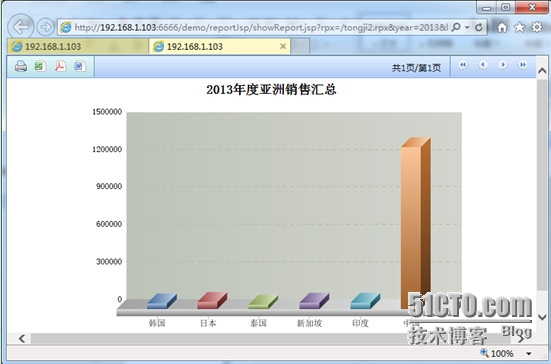Expand the address bar dropdown arrow

tap(467, 27)
